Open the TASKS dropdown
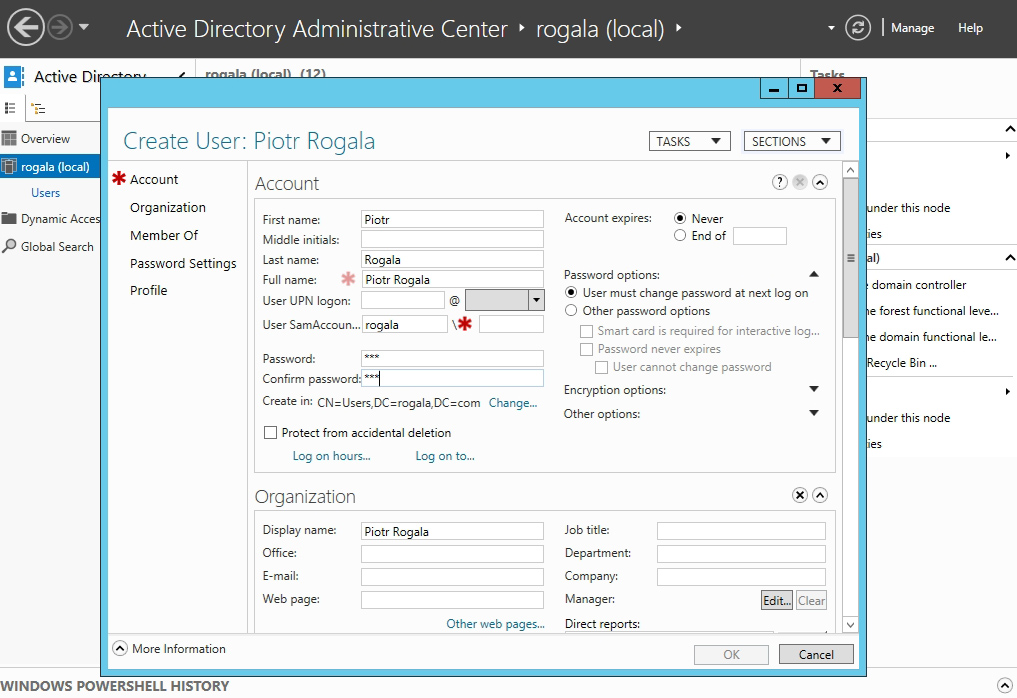1017x698 pixels. tap(689, 141)
